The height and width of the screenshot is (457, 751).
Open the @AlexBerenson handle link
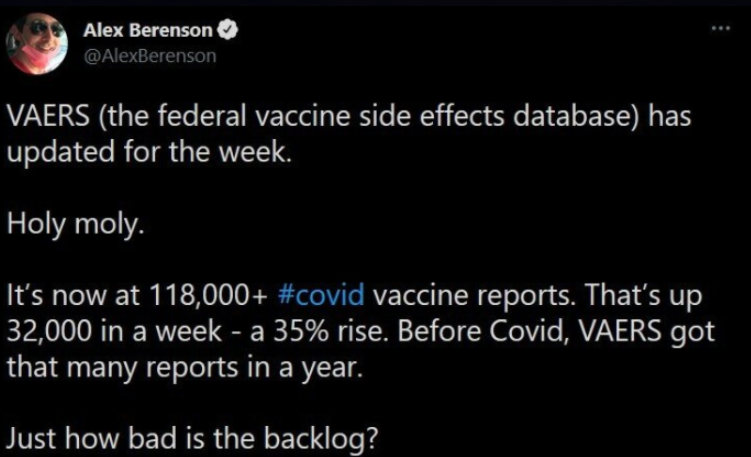point(150,56)
